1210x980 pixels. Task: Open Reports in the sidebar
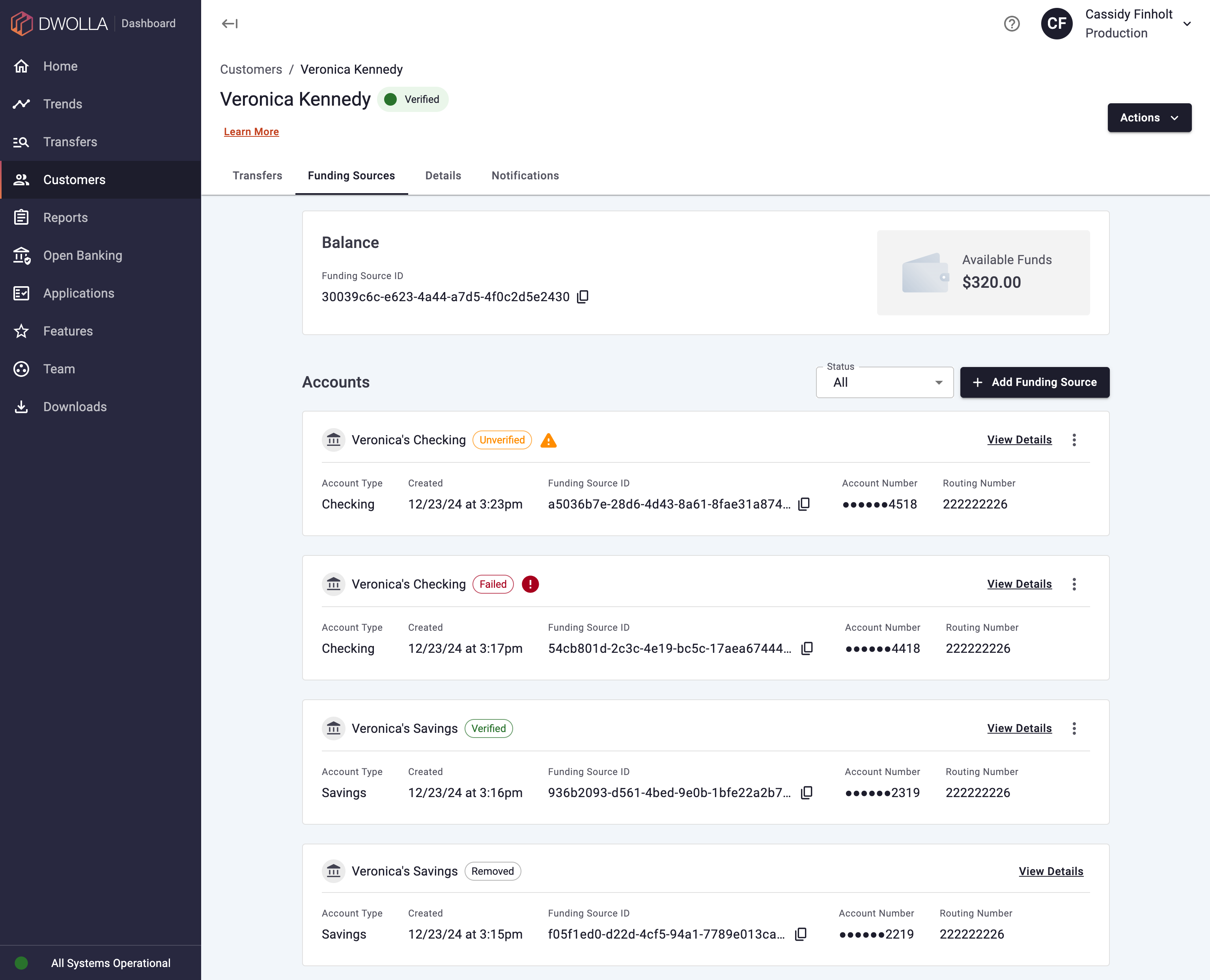pyautogui.click(x=101, y=217)
